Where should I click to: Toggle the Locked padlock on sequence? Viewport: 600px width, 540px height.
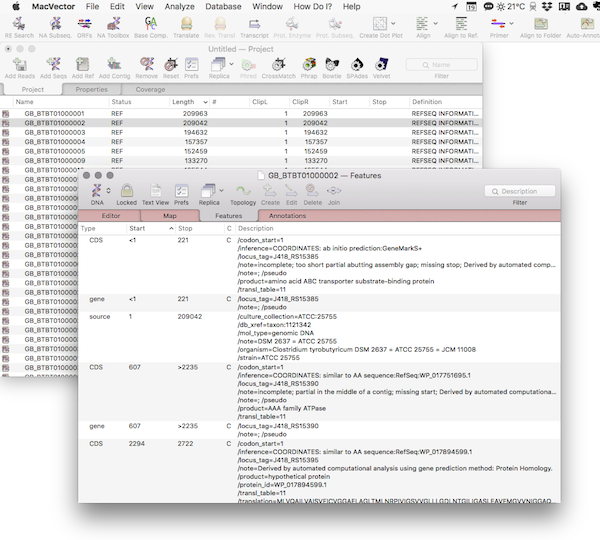pyautogui.click(x=127, y=191)
